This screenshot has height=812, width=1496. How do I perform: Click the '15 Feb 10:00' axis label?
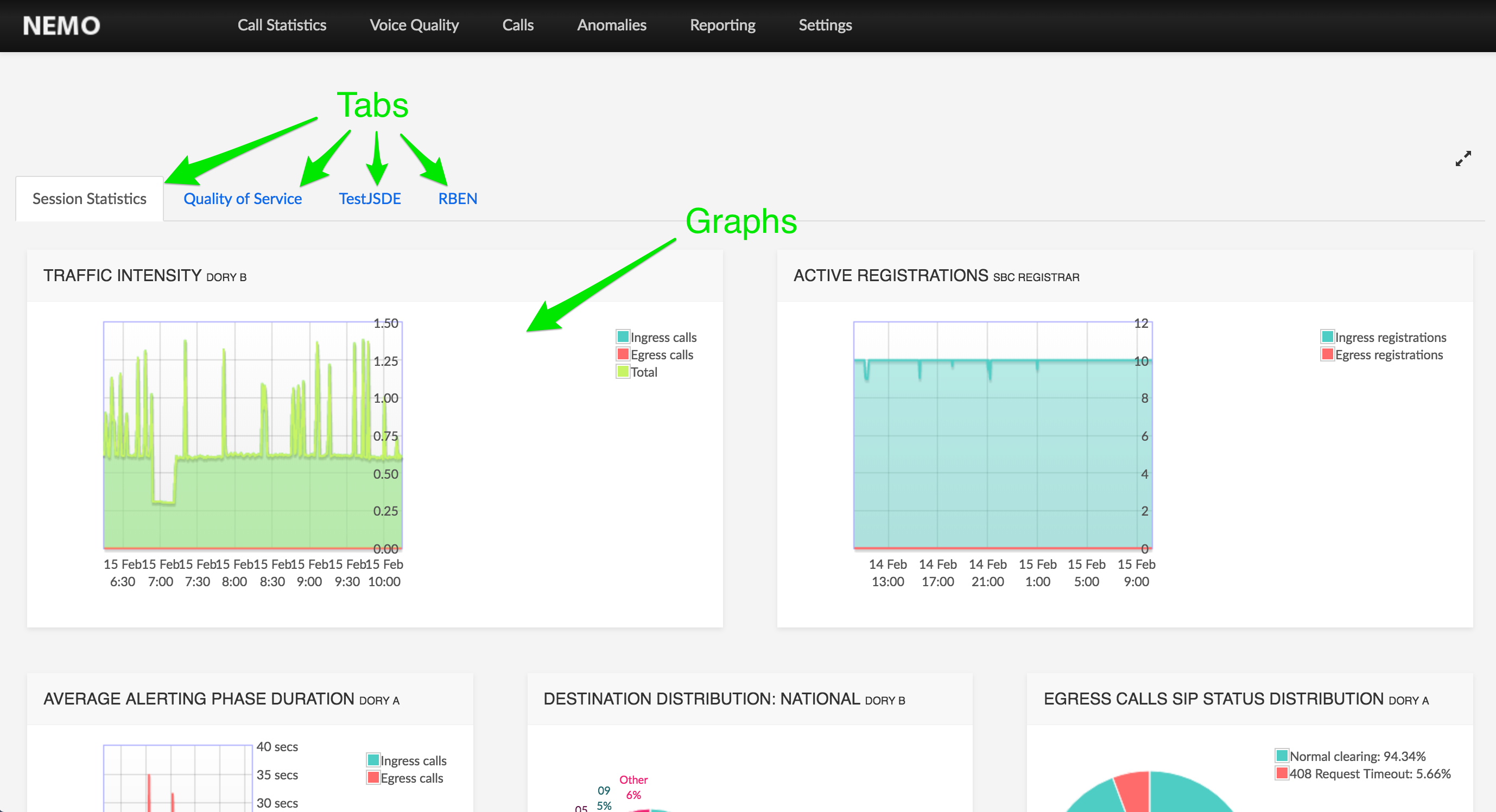click(x=384, y=573)
